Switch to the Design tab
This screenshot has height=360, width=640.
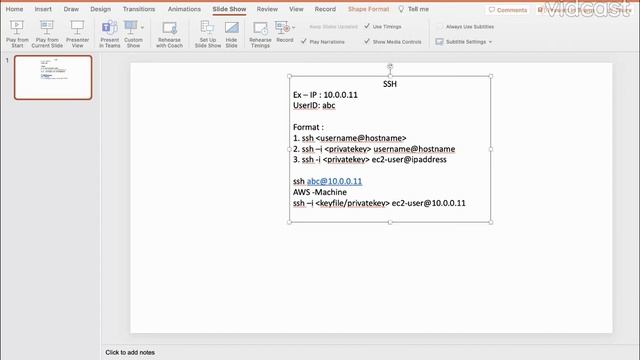click(x=100, y=9)
